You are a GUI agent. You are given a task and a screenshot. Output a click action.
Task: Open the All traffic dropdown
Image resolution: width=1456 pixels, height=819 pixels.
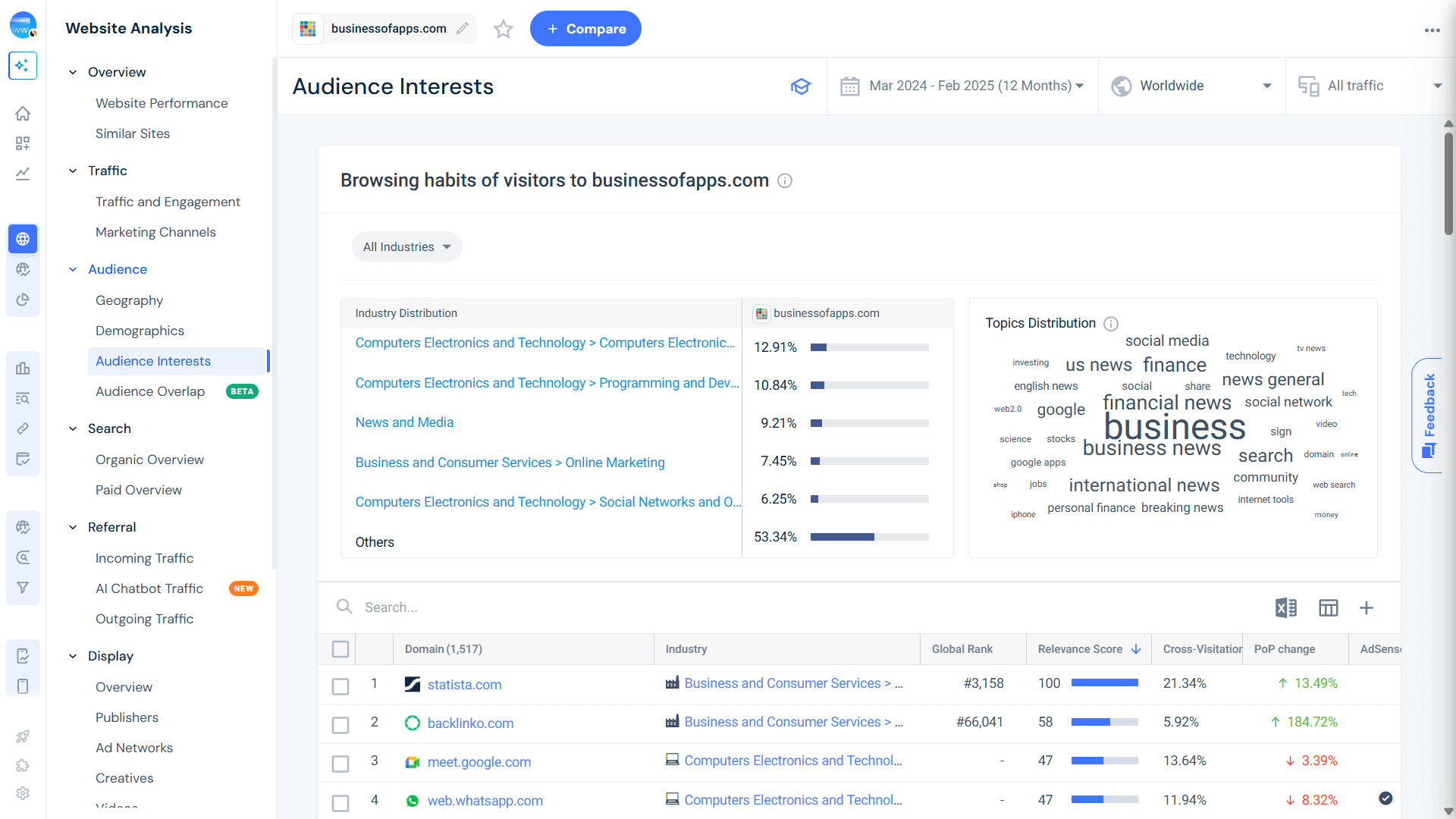[1370, 86]
